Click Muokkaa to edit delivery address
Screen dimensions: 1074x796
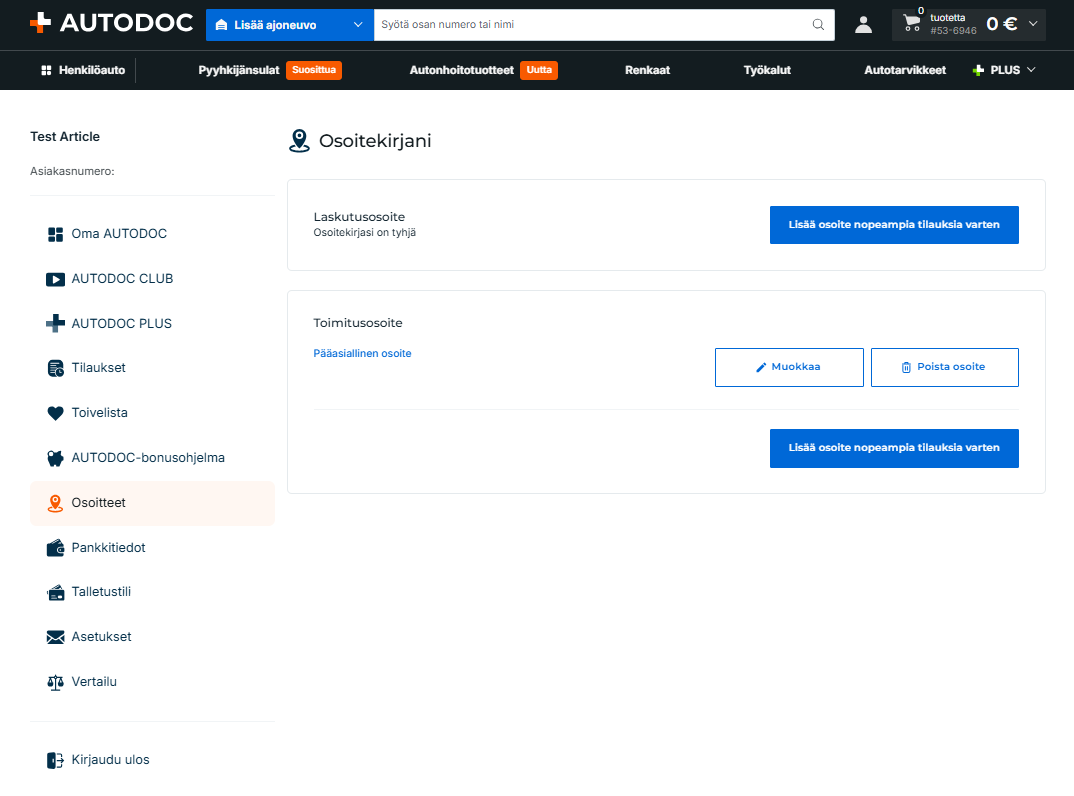(789, 367)
